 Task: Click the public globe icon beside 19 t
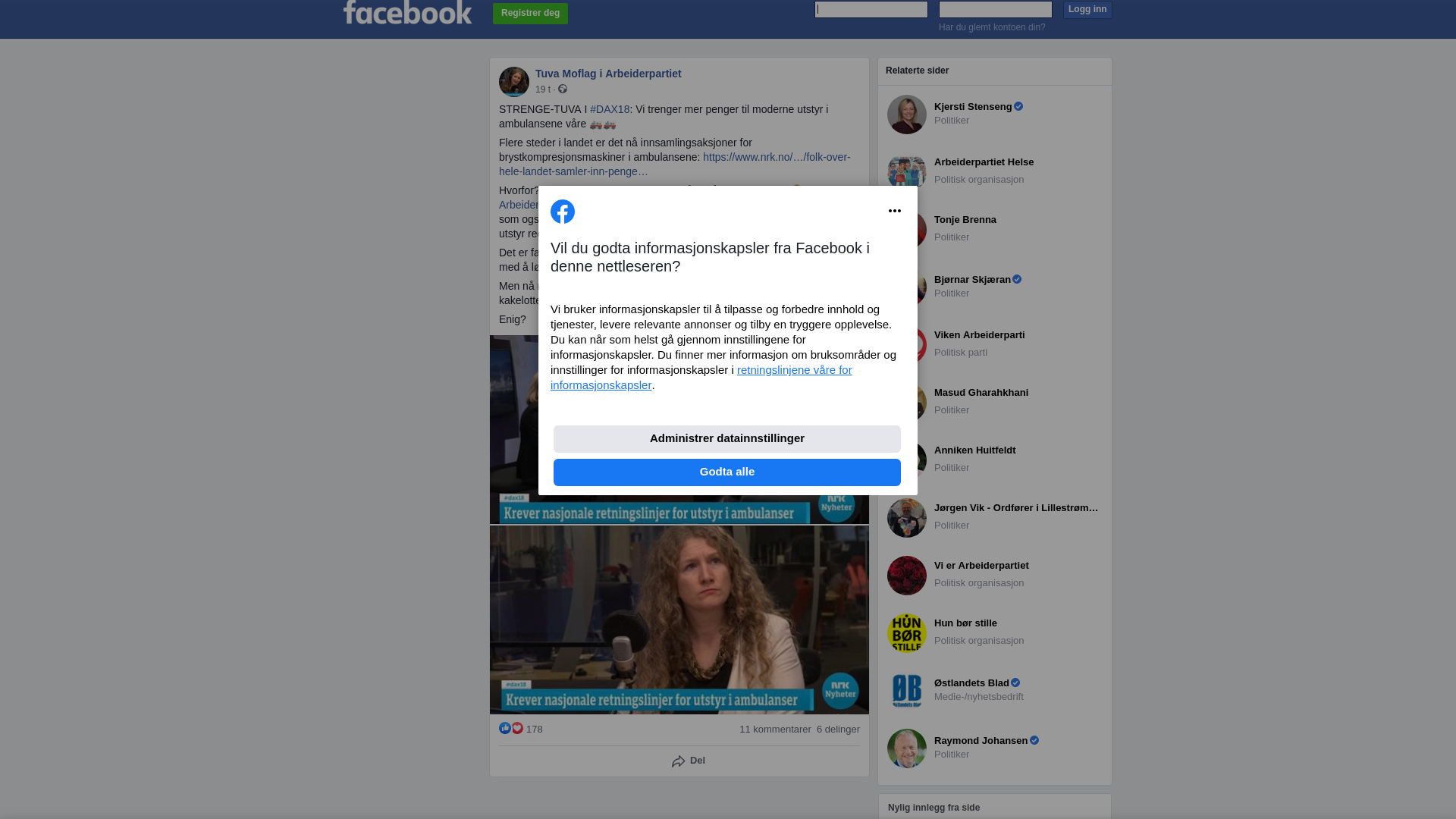click(x=563, y=89)
